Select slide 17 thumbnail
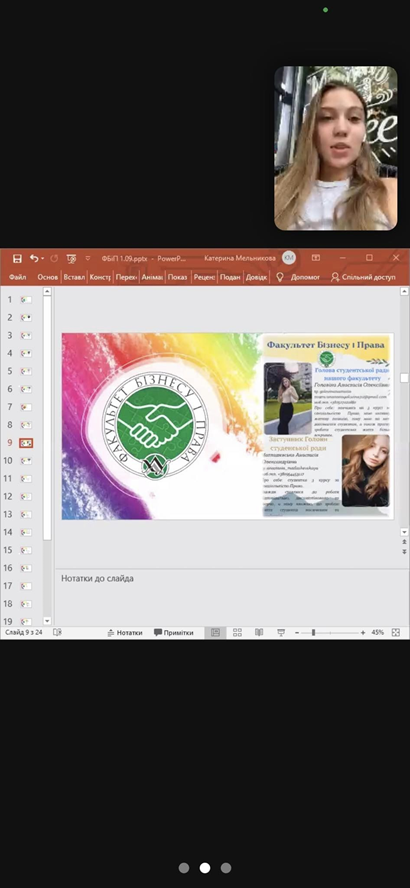410x888 pixels. (x=26, y=586)
